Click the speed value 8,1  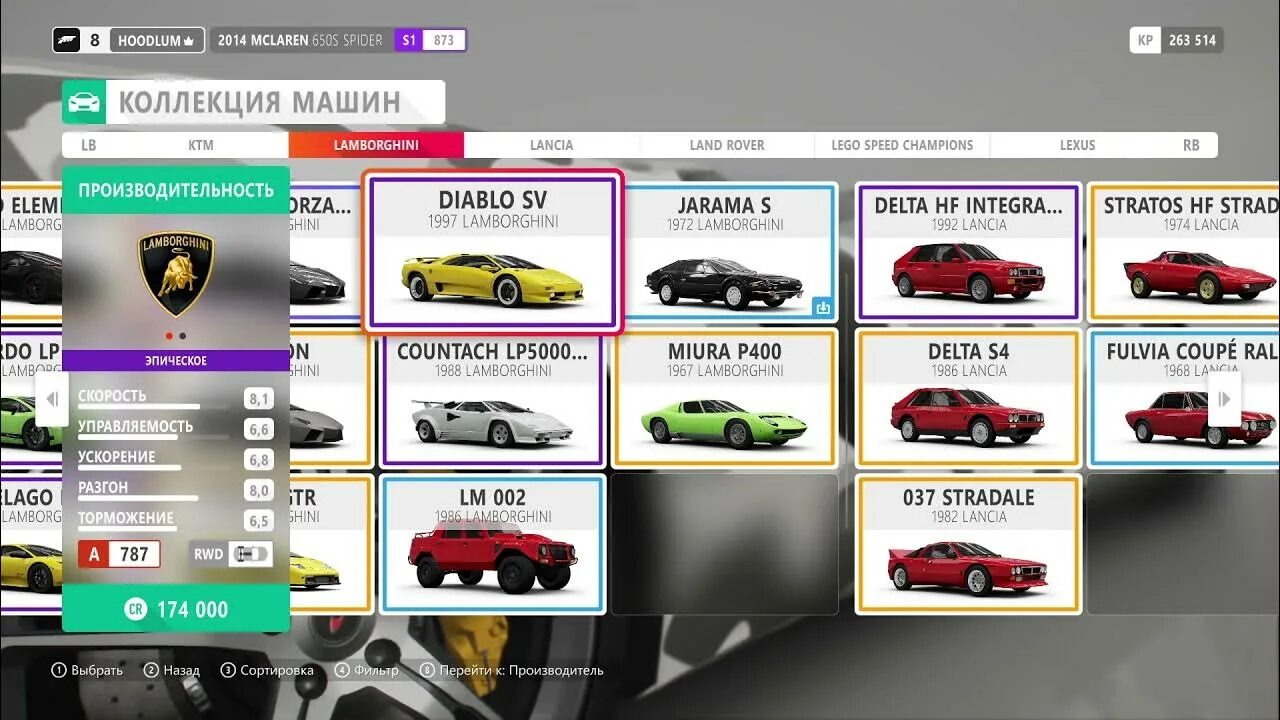(259, 399)
